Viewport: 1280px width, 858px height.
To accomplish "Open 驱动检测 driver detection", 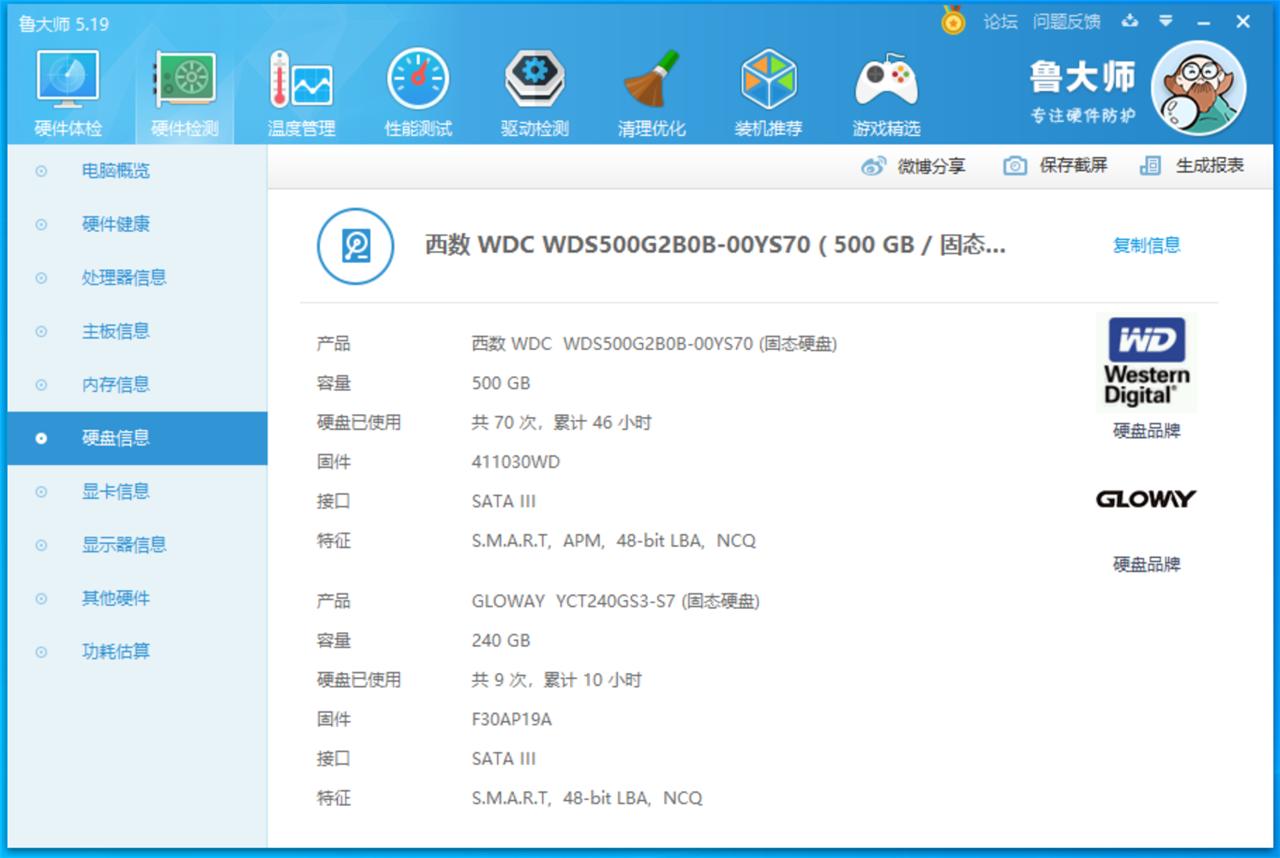I will click(535, 90).
